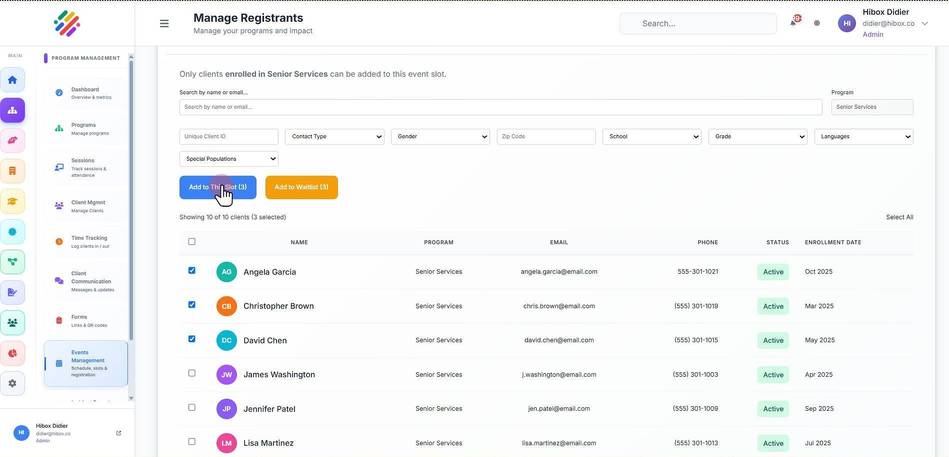Open Client Mgmt in the sidebar
This screenshot has width=949, height=457.
[x=85, y=206]
